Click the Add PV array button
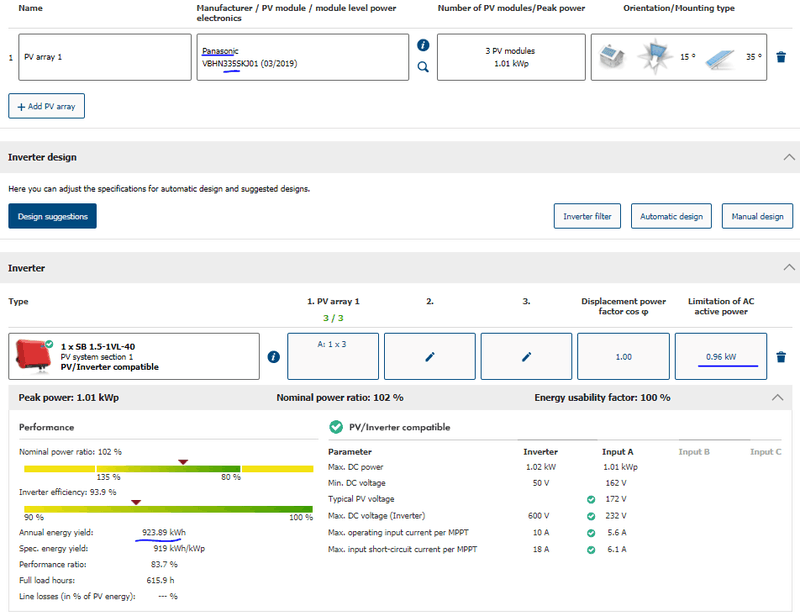This screenshot has width=800, height=616. point(47,106)
